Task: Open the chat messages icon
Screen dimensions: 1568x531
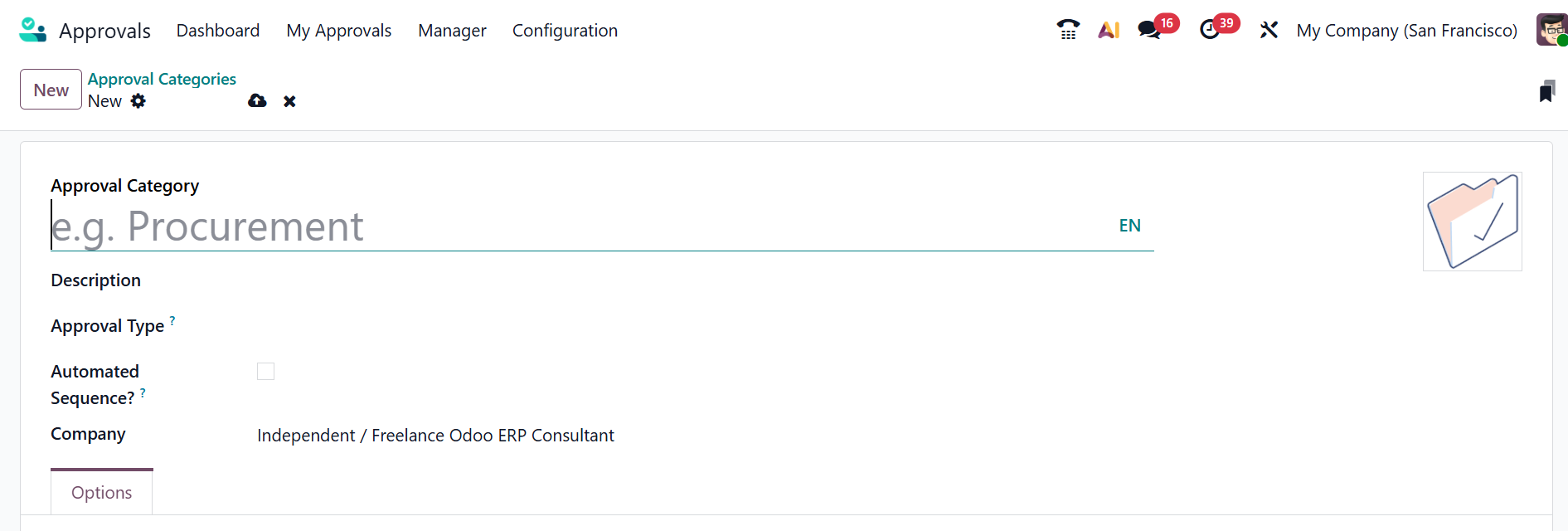Action: pyautogui.click(x=1148, y=30)
